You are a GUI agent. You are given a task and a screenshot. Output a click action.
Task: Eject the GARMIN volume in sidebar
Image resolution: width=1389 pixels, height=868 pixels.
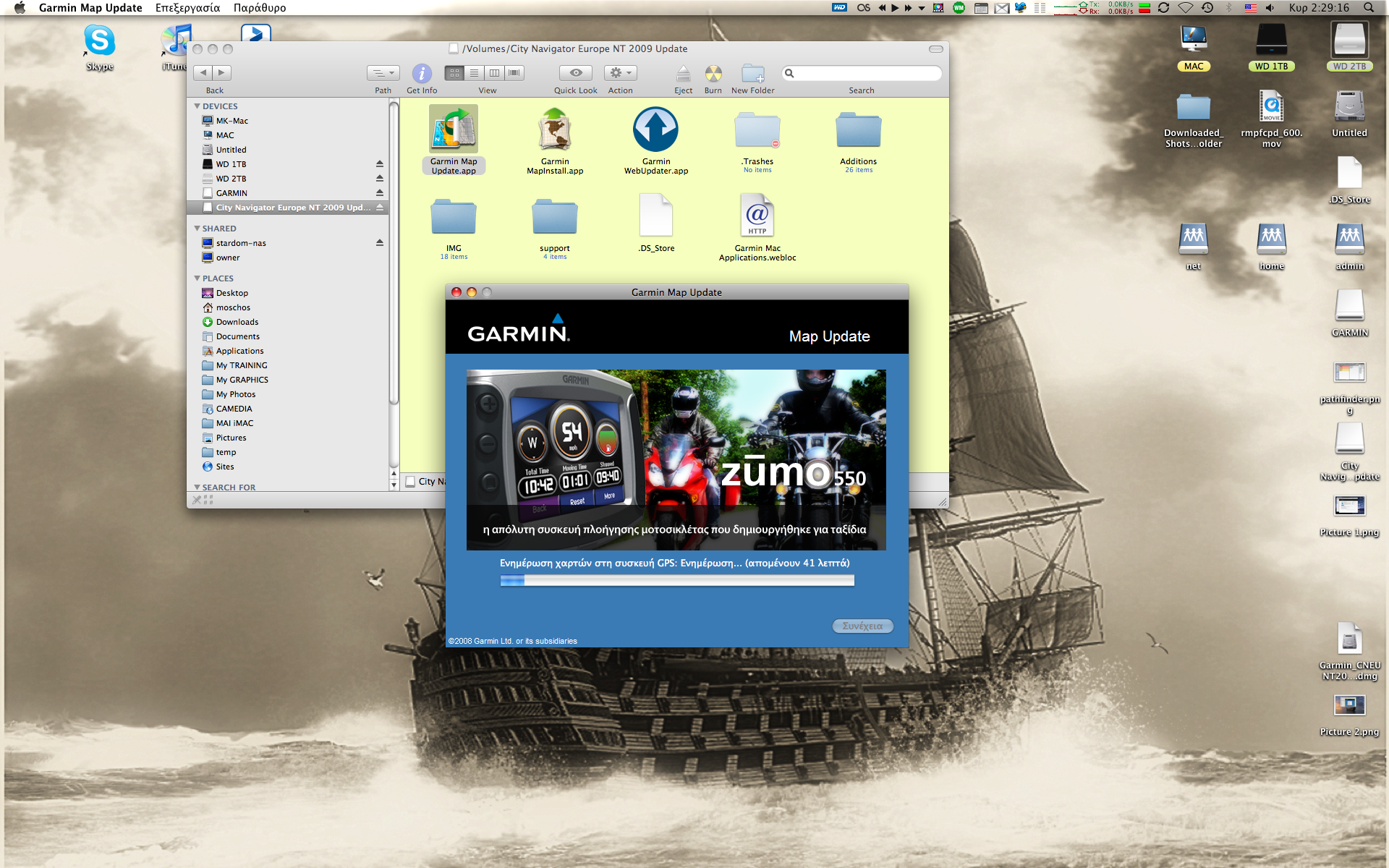pyautogui.click(x=379, y=193)
